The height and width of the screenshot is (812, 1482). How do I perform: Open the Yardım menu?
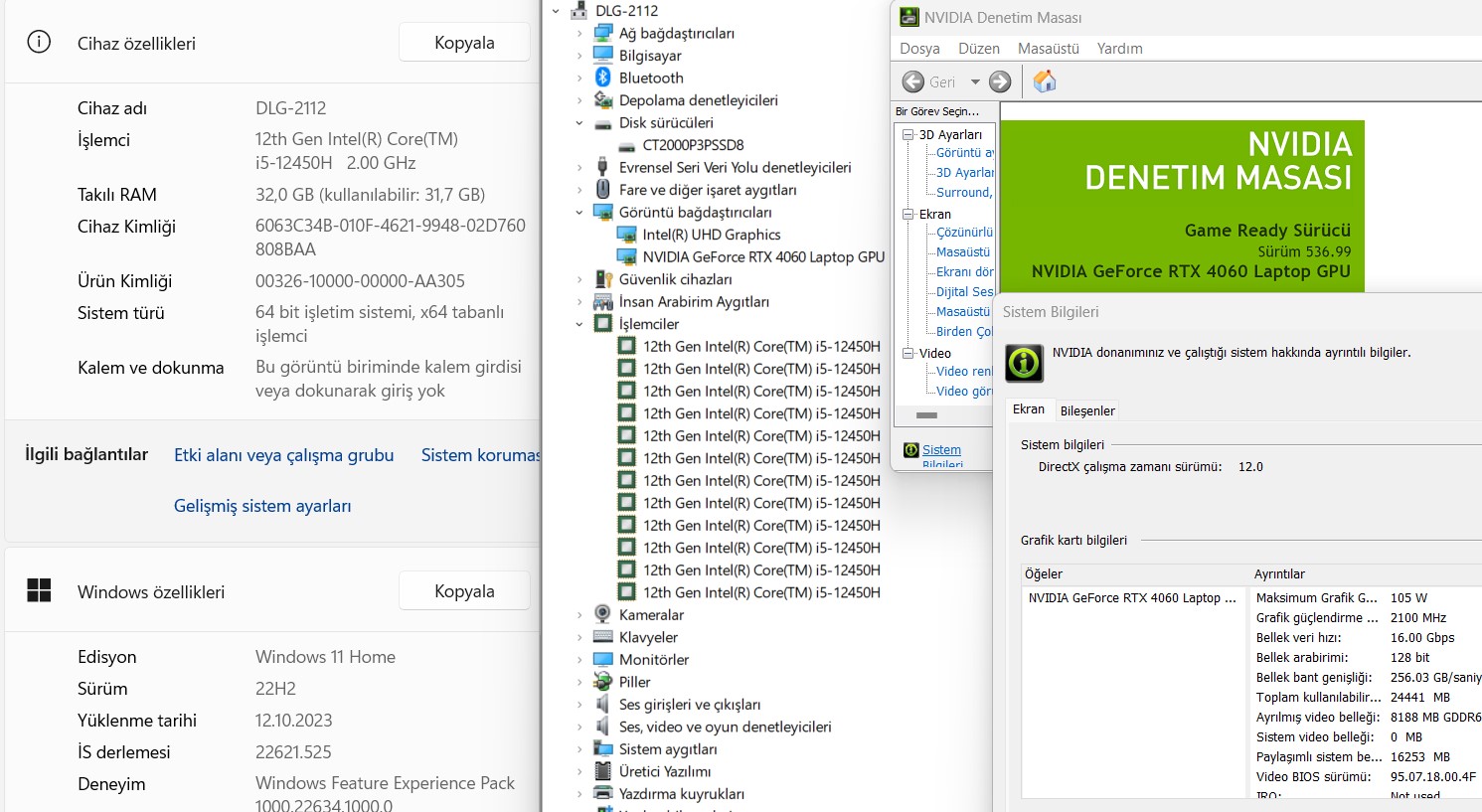(1119, 48)
